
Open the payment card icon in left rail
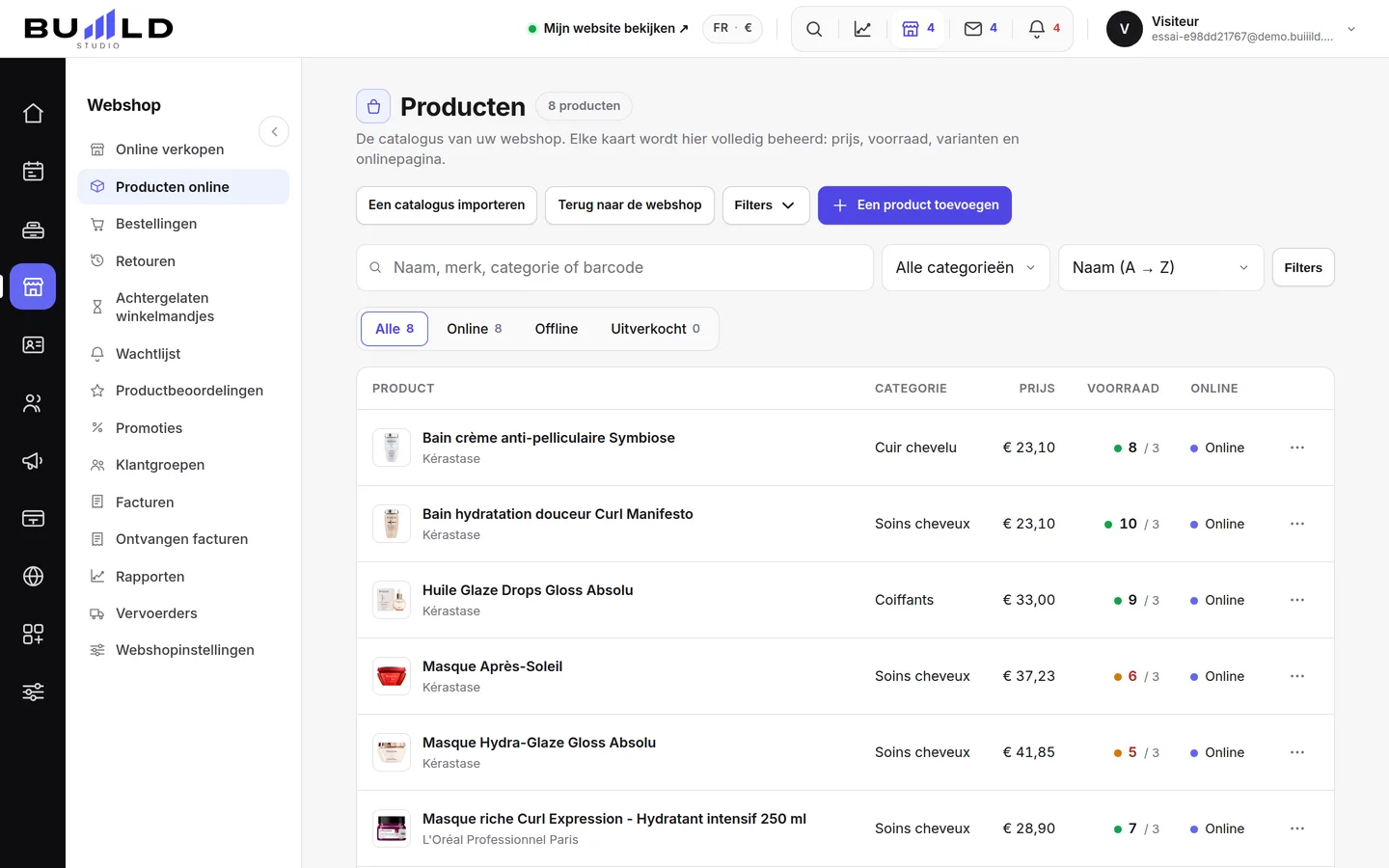tap(33, 518)
